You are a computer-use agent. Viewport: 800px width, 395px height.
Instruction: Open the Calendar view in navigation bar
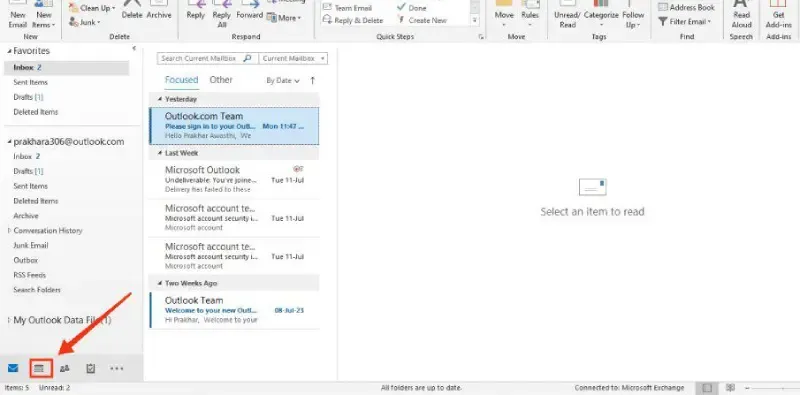coord(39,368)
